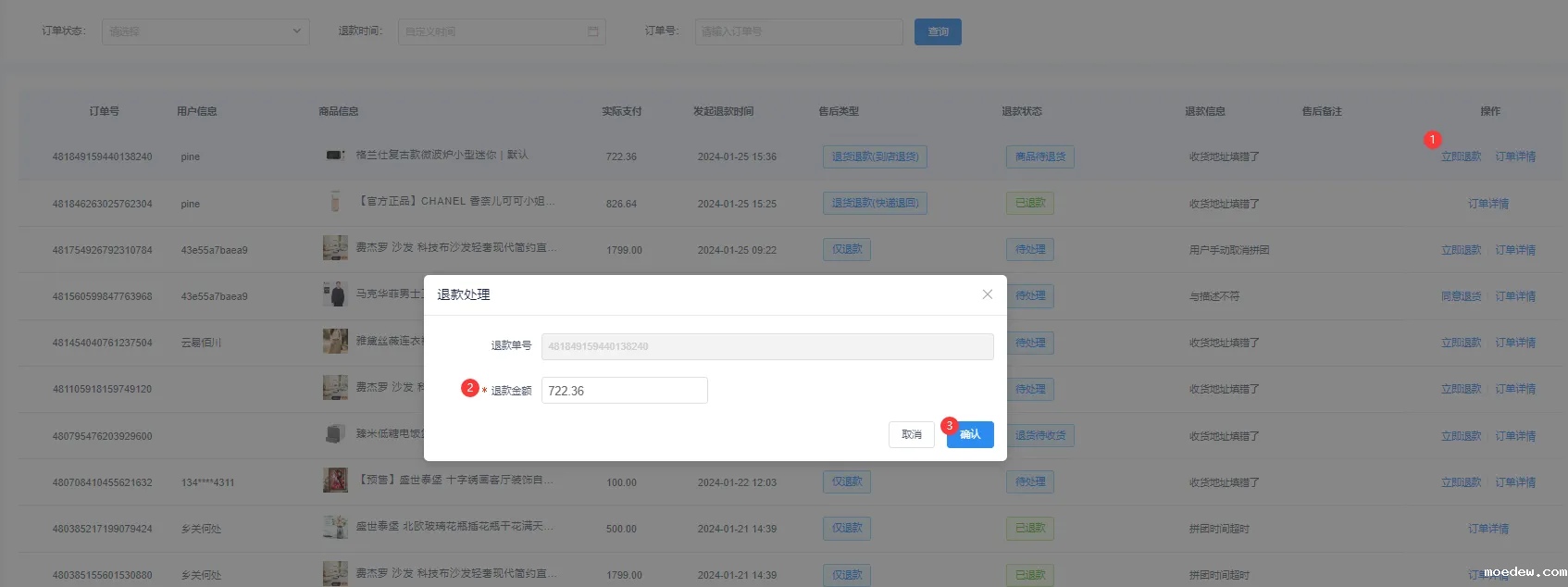
Task: Click 同意退货 for the 与描述不符 order
Action: pyautogui.click(x=1461, y=296)
